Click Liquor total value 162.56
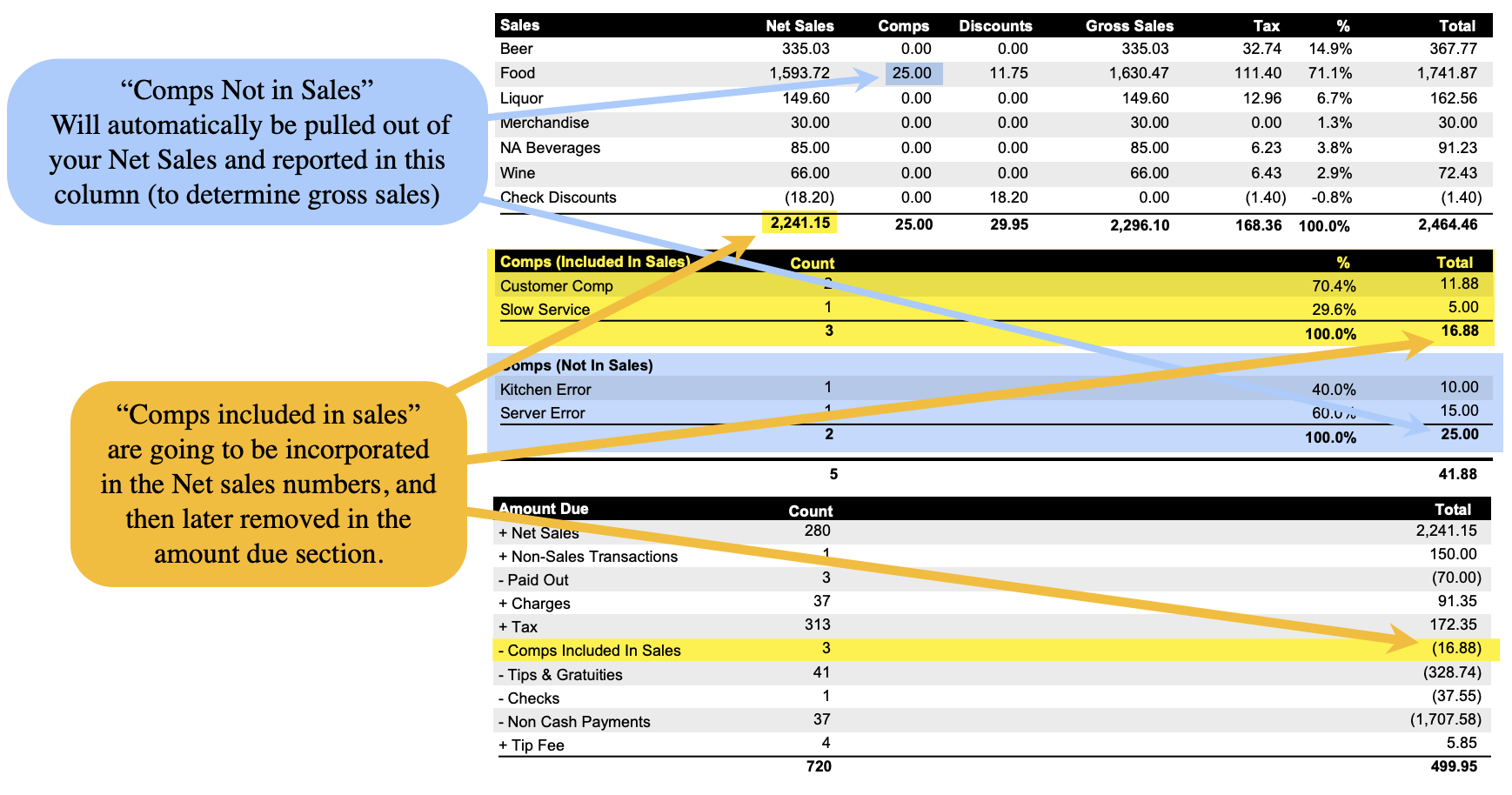This screenshot has width=1512, height=795. tap(1454, 98)
